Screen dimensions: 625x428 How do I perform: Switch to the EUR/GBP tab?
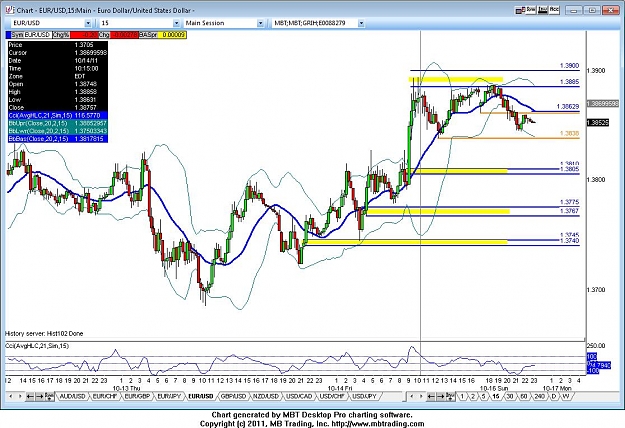click(137, 397)
